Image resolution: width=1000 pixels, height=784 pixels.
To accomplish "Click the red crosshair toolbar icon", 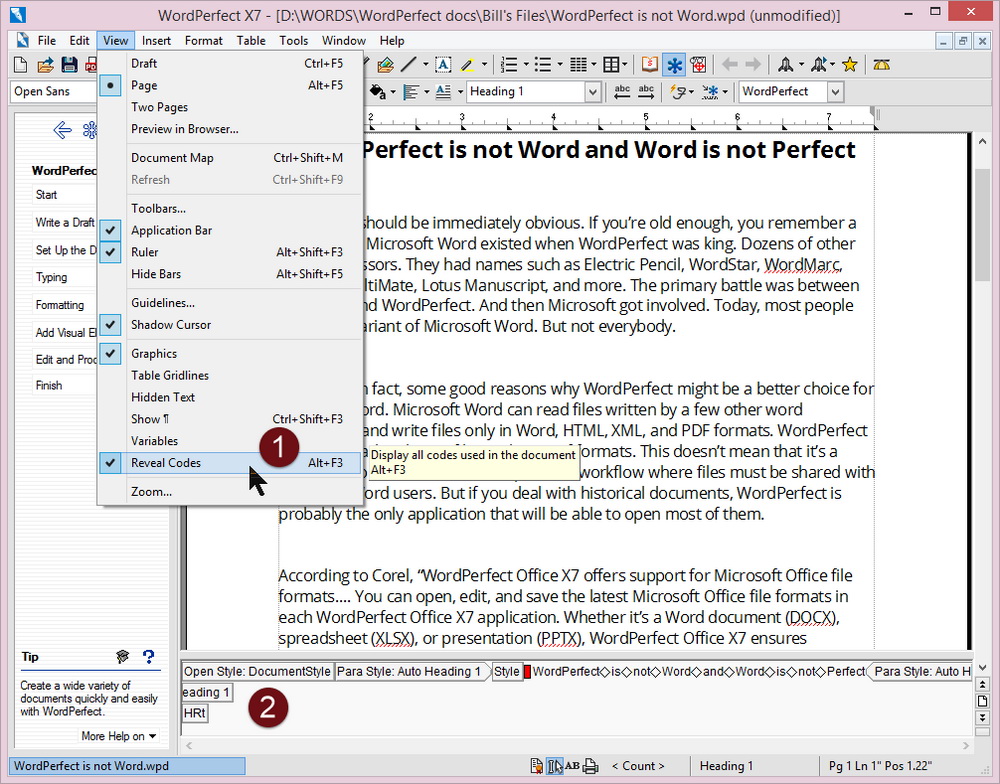I will 698,64.
